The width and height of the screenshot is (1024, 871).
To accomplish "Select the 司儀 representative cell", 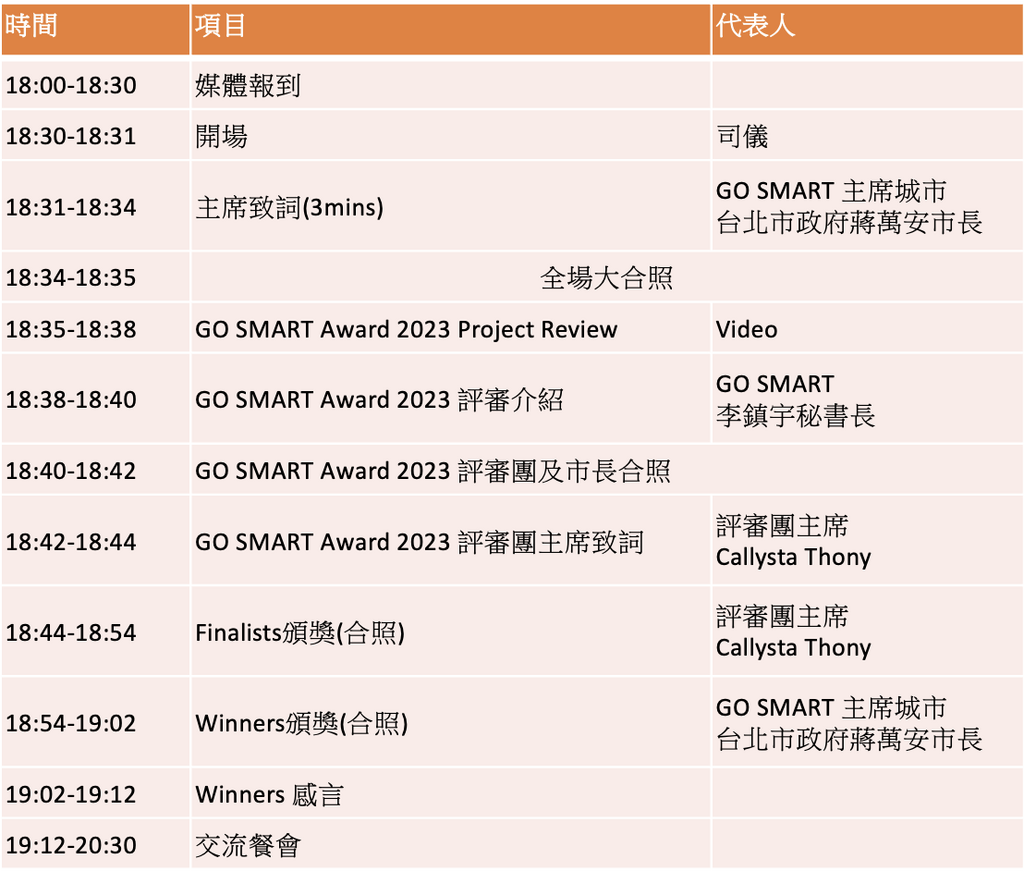I will point(742,136).
